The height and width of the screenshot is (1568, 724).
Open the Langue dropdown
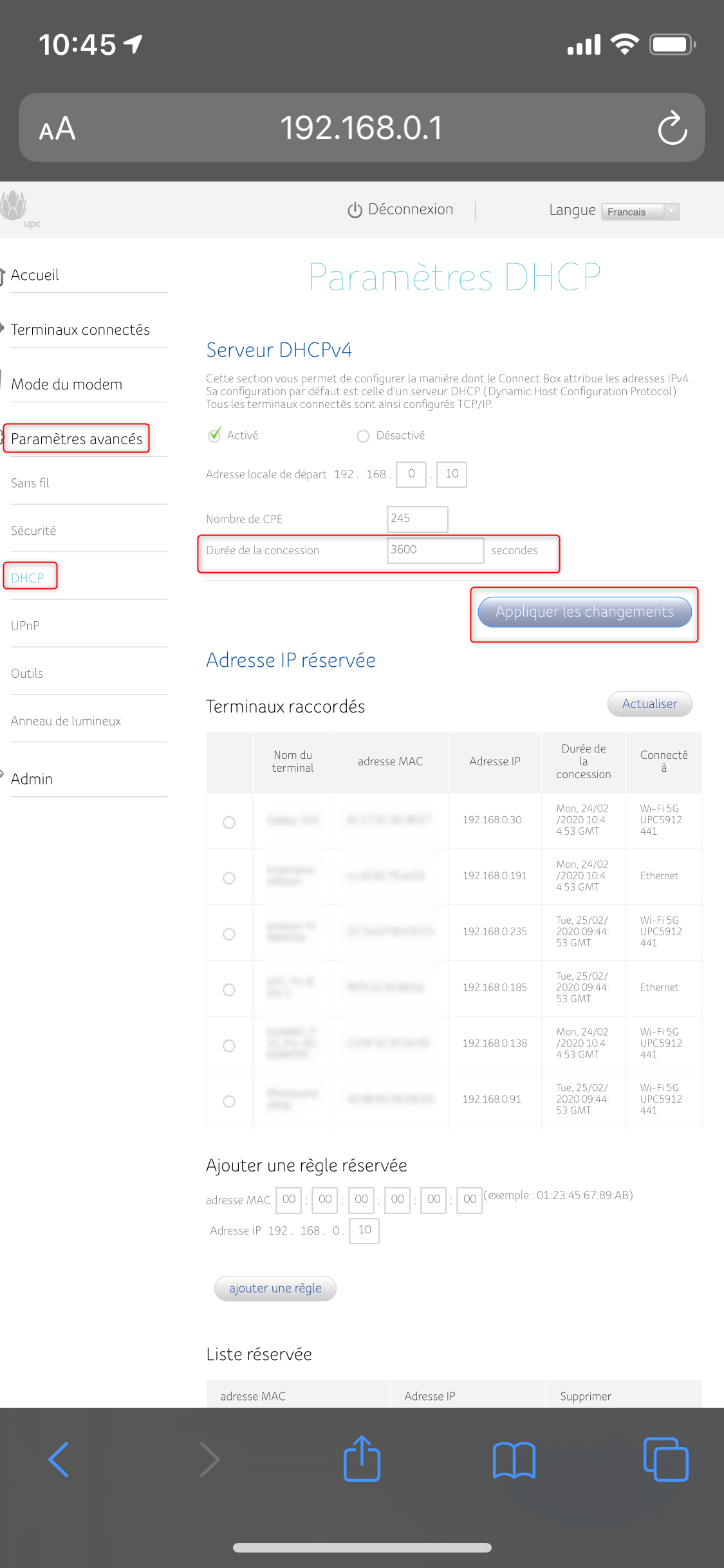640,212
